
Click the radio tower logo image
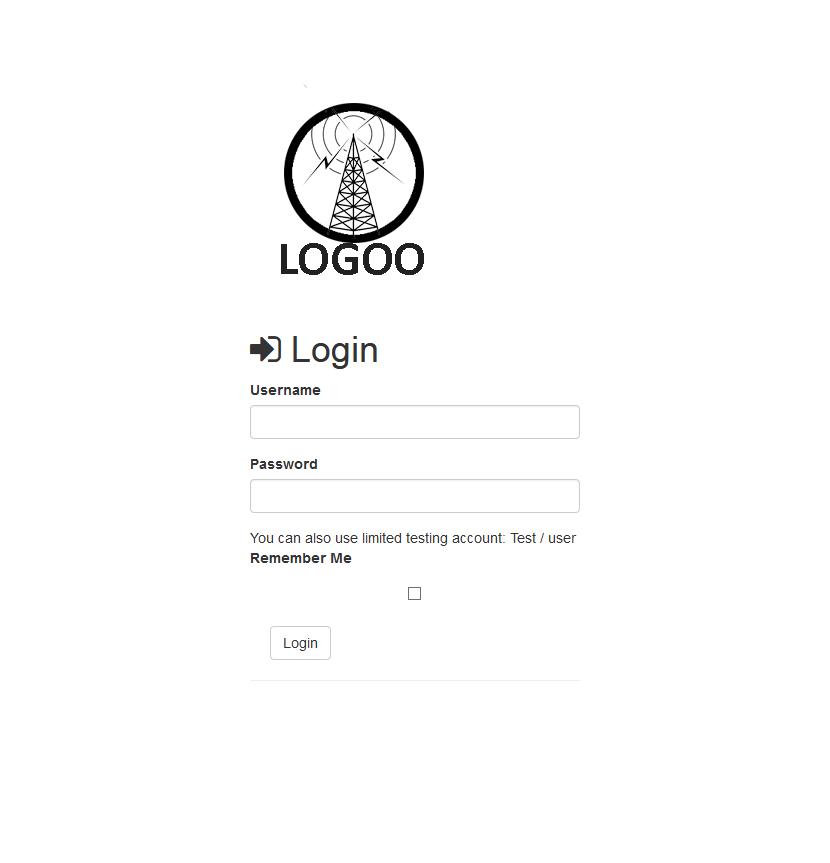point(353,188)
